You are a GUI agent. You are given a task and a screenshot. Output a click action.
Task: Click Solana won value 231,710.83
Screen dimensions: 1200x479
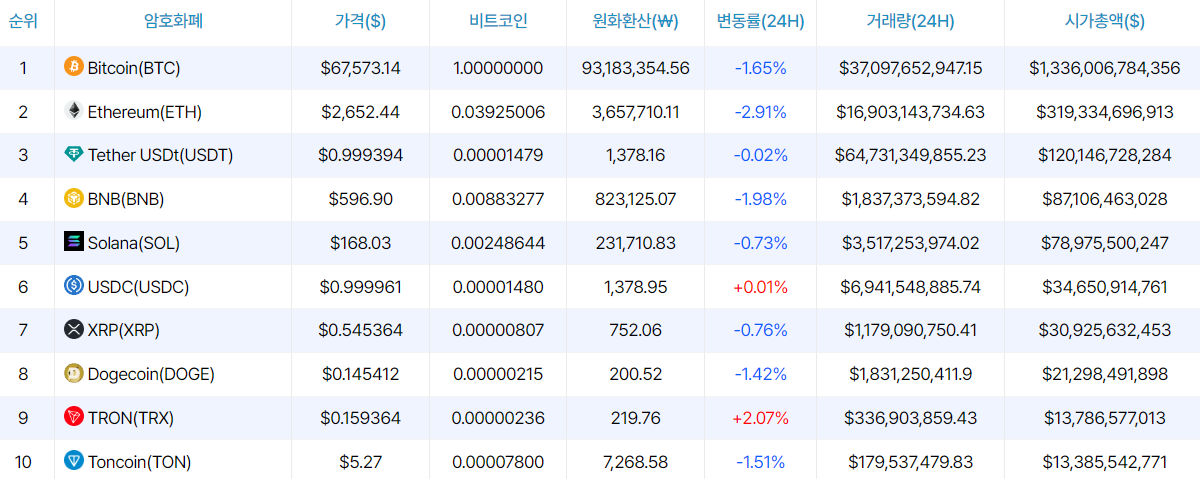[x=636, y=243]
